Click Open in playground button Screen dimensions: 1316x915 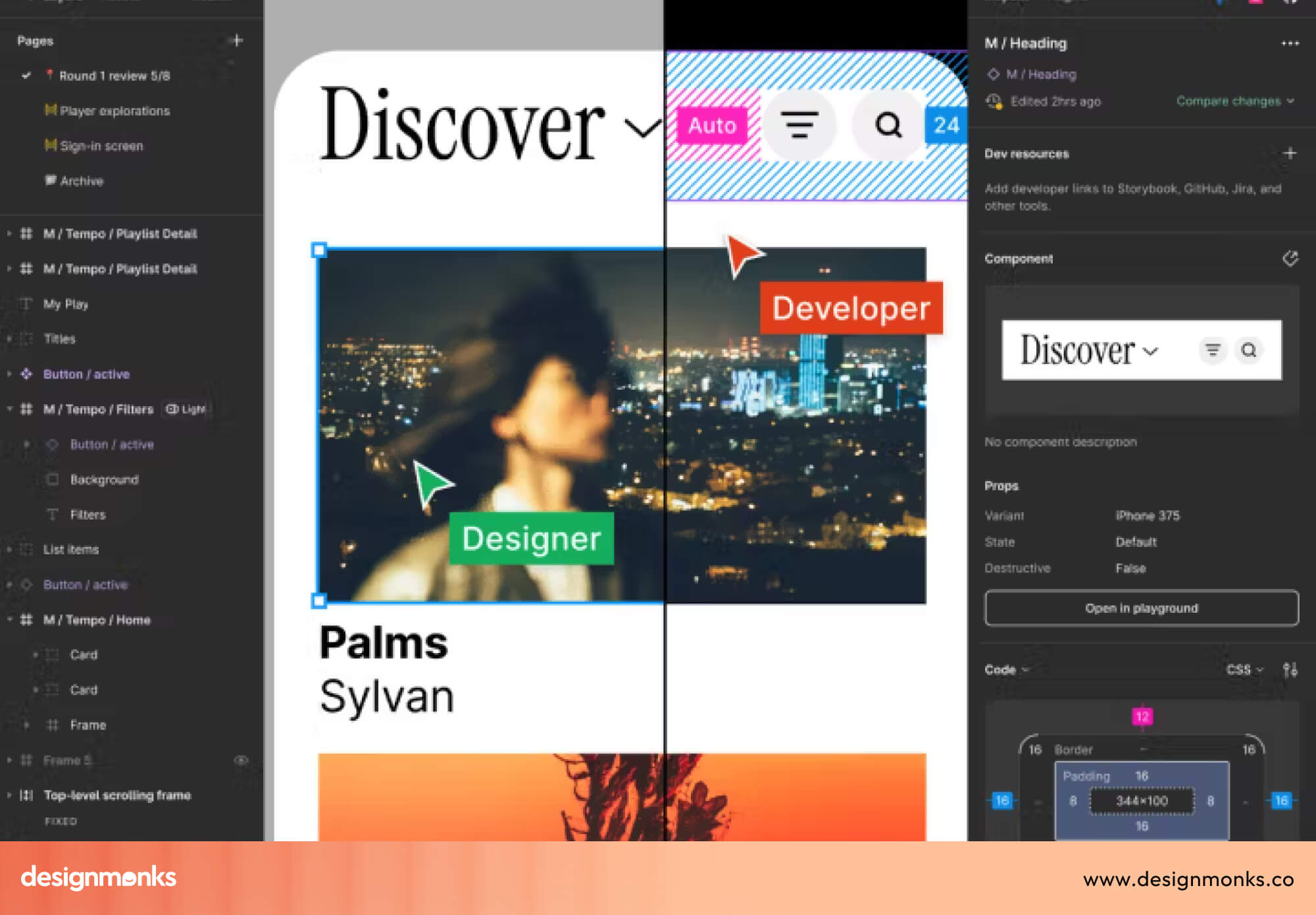tap(1141, 608)
